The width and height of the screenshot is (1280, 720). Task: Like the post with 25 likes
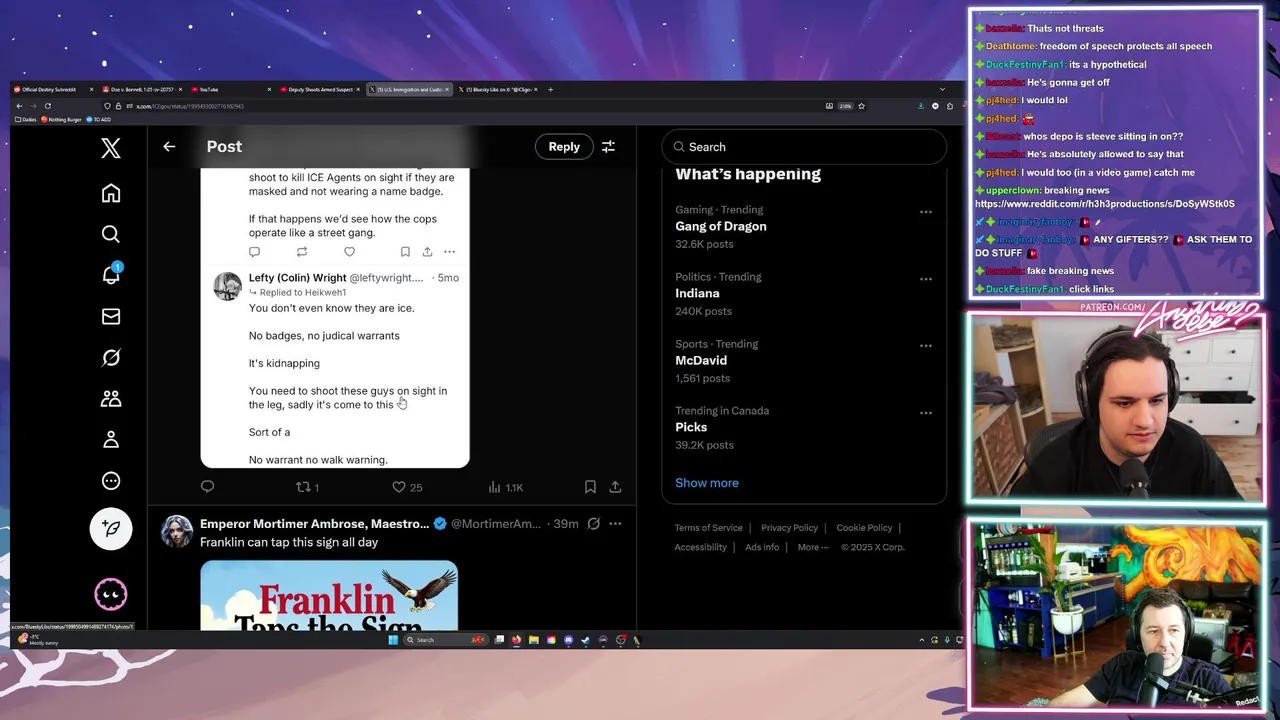(x=407, y=487)
